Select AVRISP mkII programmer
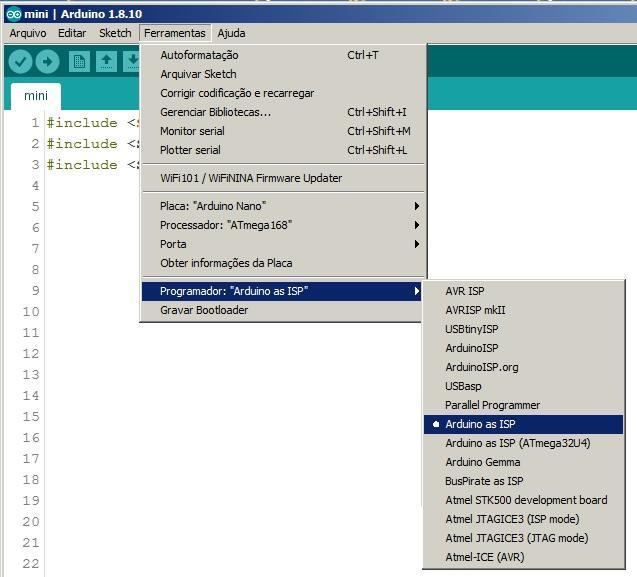This screenshot has height=577, width=637. [x=523, y=310]
